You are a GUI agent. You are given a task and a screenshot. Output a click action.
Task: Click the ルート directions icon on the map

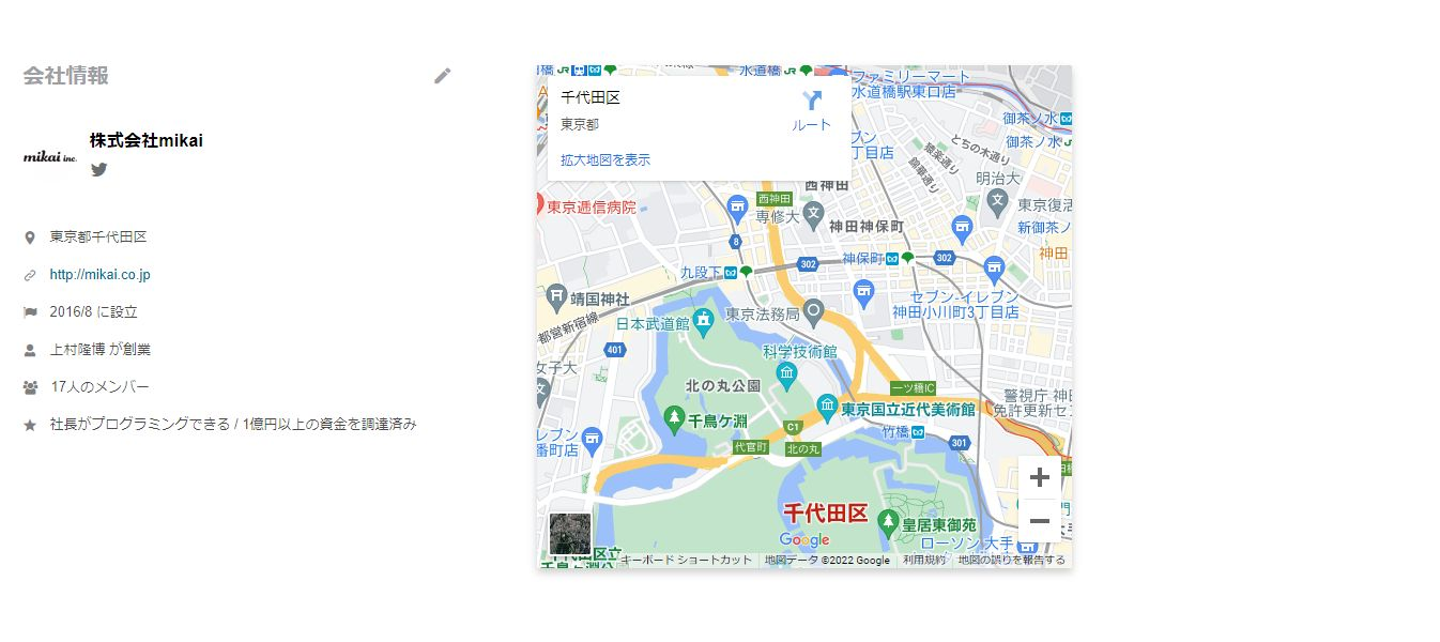coord(811,100)
